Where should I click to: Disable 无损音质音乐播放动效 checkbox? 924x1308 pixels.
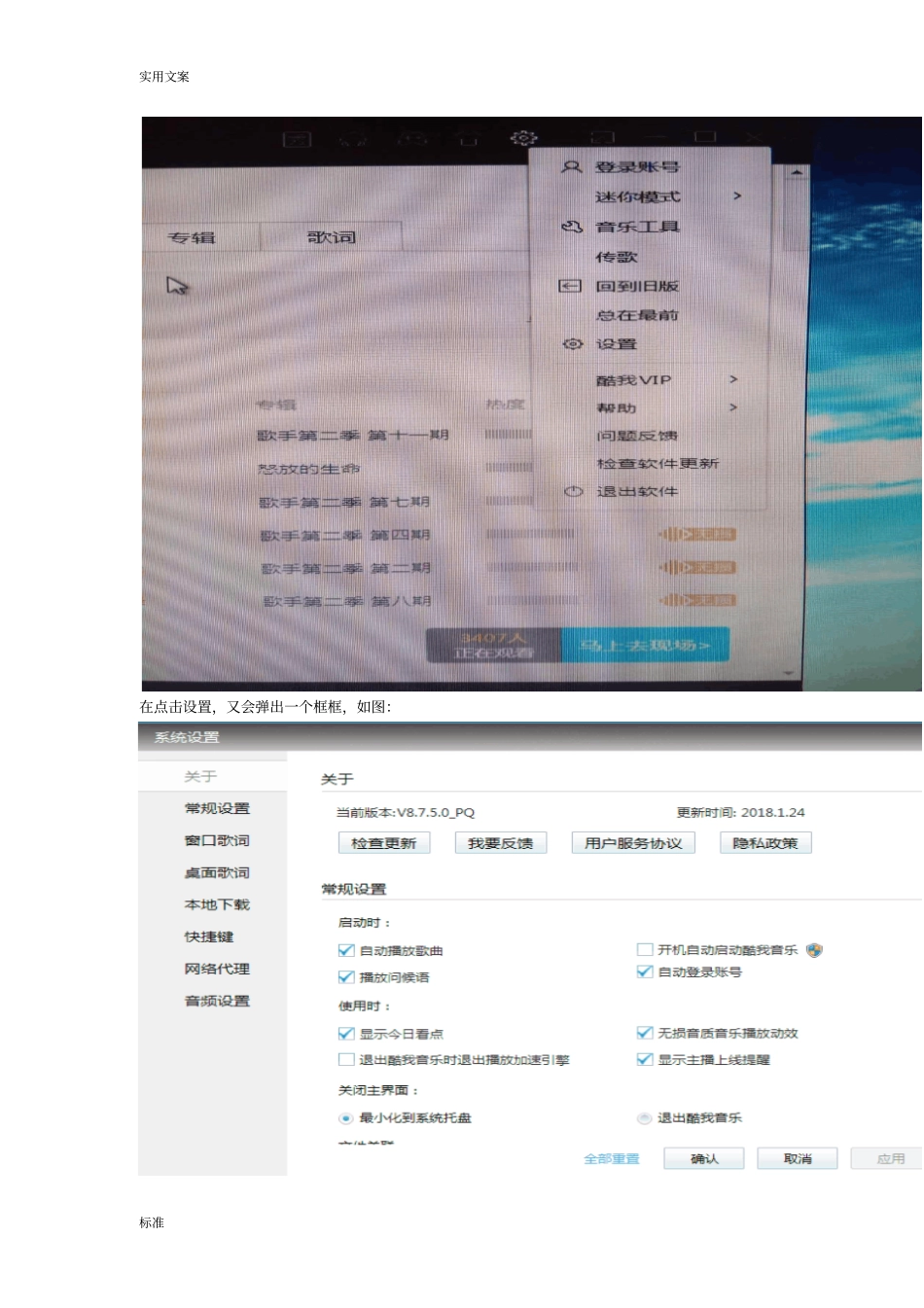pos(644,1033)
